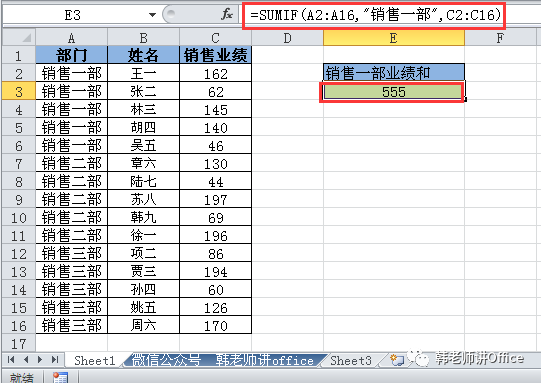Click name cell 吴五
The height and width of the screenshot is (383, 541).
pos(144,145)
